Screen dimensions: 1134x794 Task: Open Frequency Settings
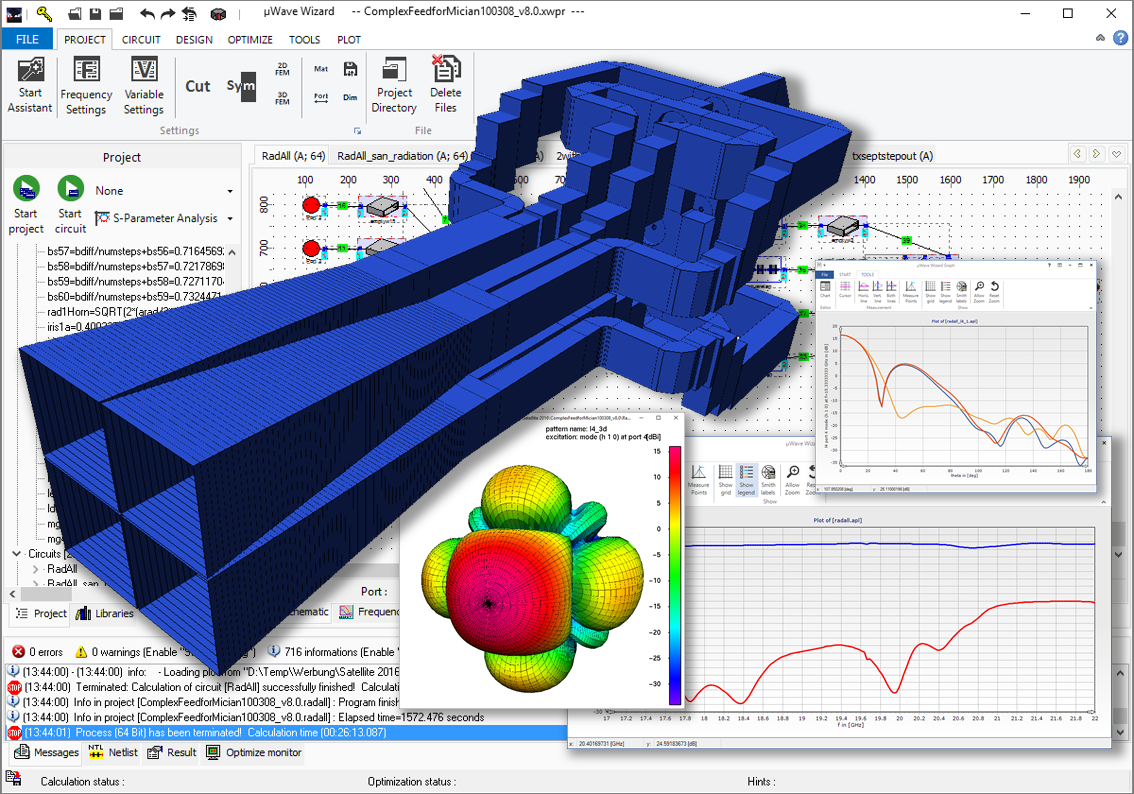tap(86, 86)
